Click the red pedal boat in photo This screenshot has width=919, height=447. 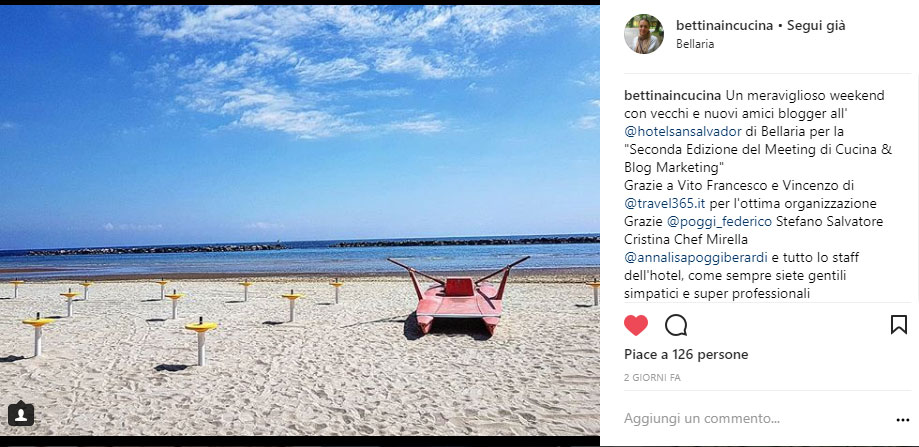[x=458, y=298]
